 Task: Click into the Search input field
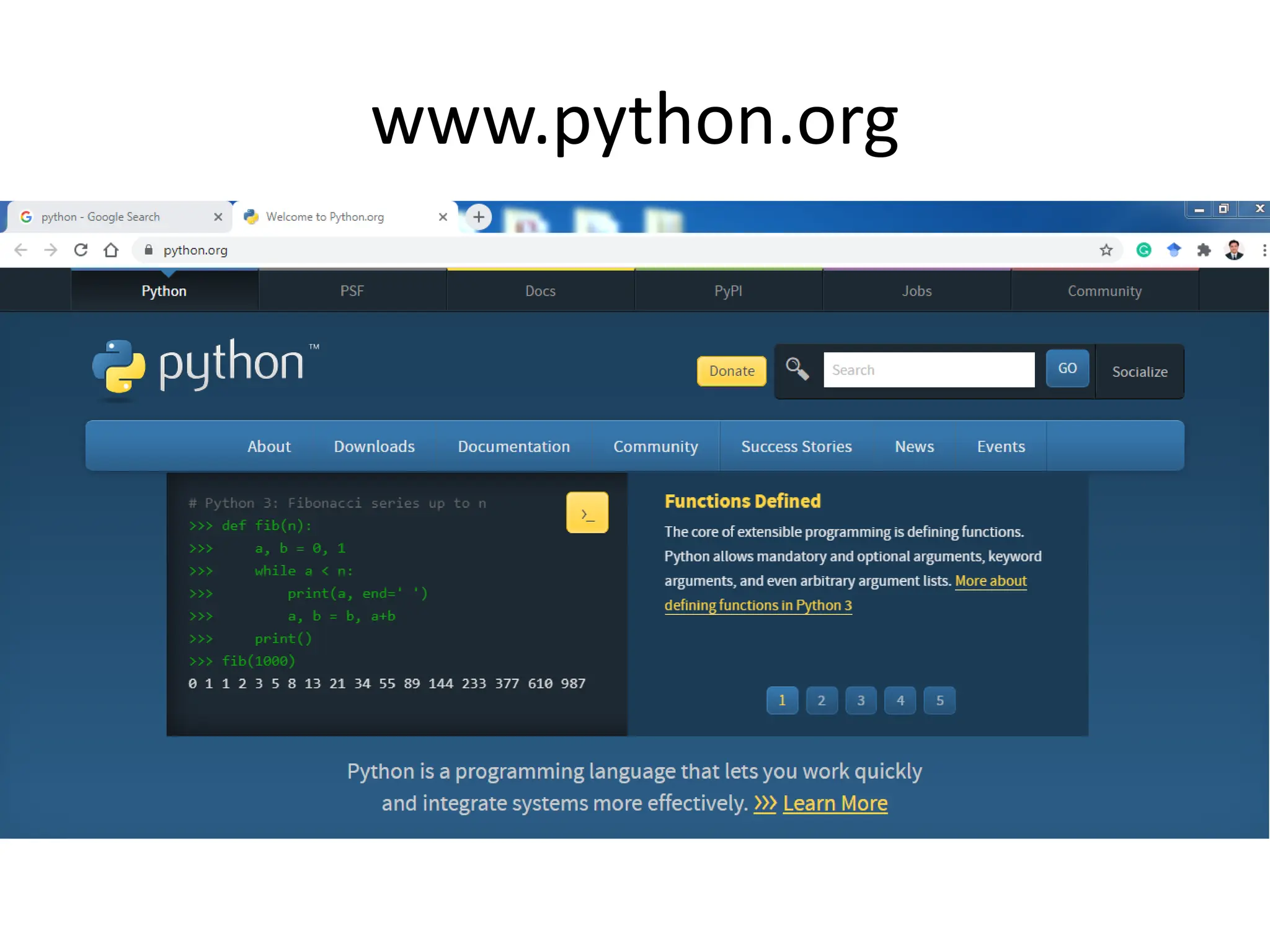point(929,370)
